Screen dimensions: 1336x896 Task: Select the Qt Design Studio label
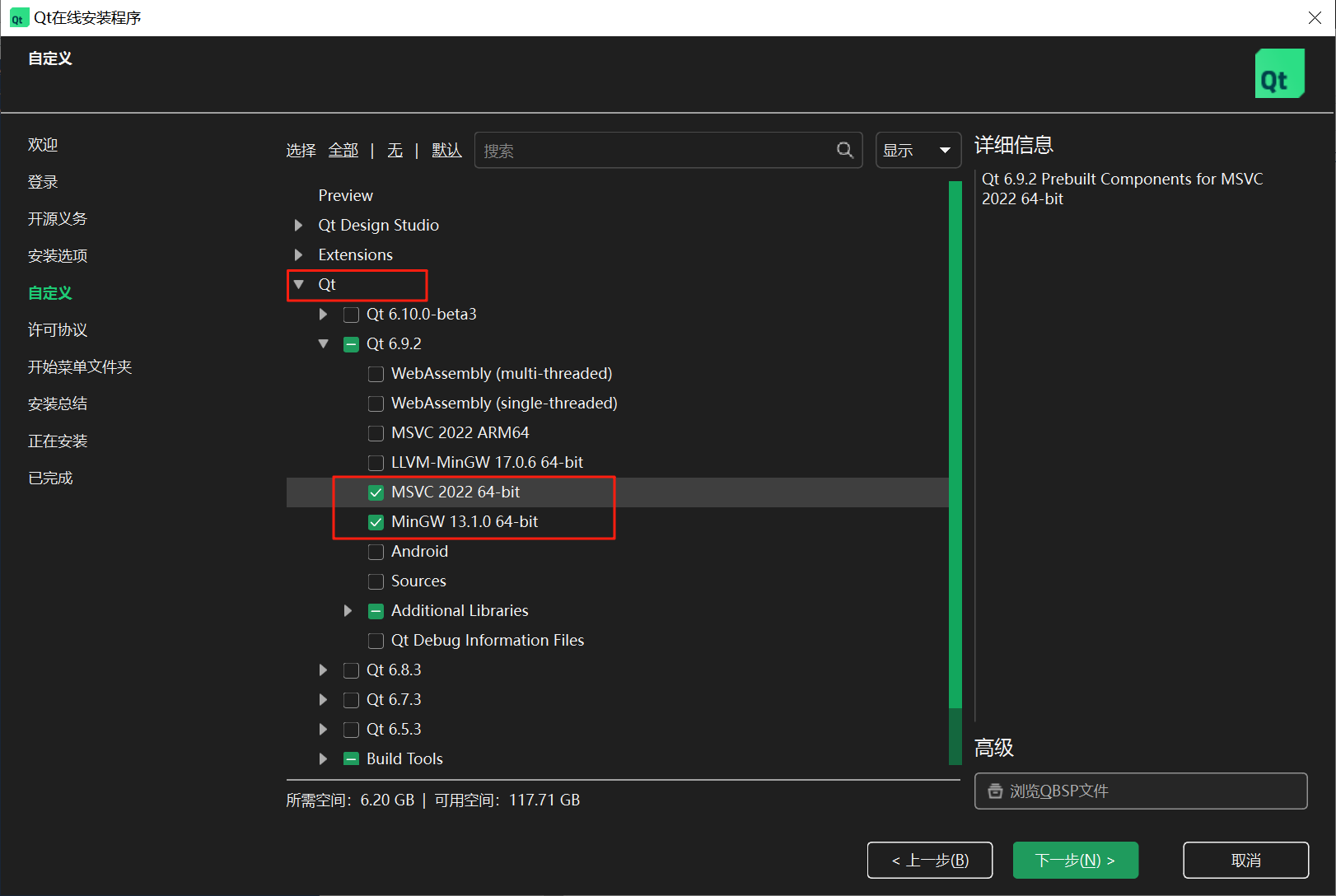(x=379, y=225)
